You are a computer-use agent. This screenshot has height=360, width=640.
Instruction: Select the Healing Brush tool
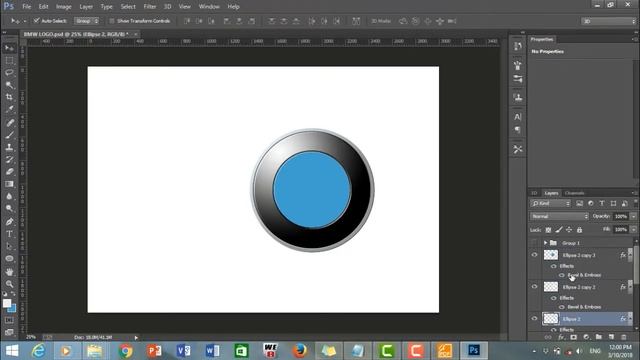click(x=9, y=122)
